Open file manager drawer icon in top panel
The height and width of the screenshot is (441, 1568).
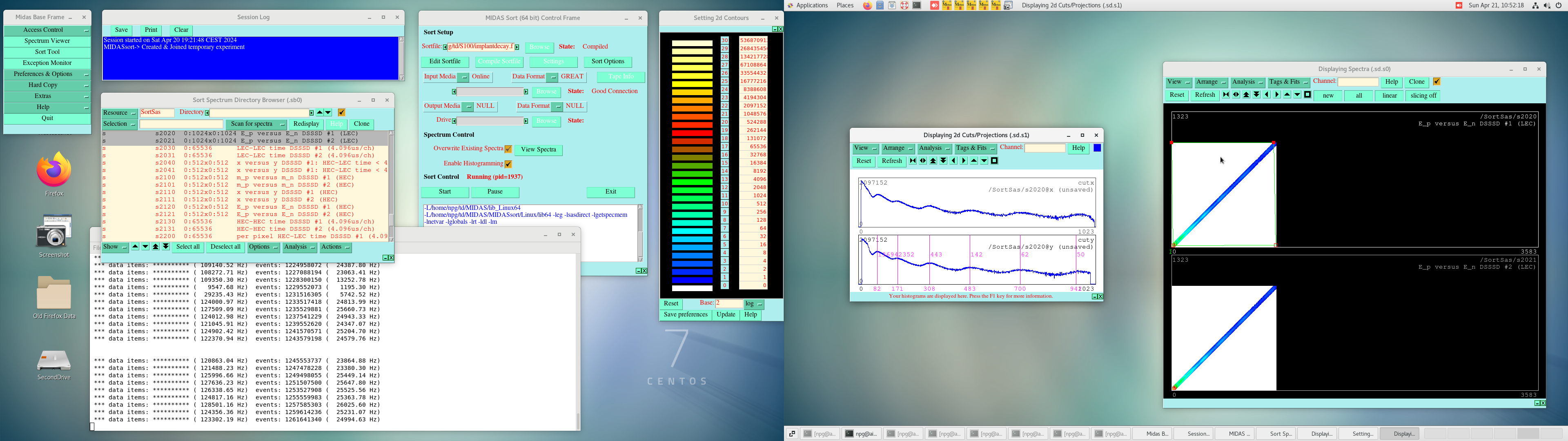pyautogui.click(x=880, y=5)
